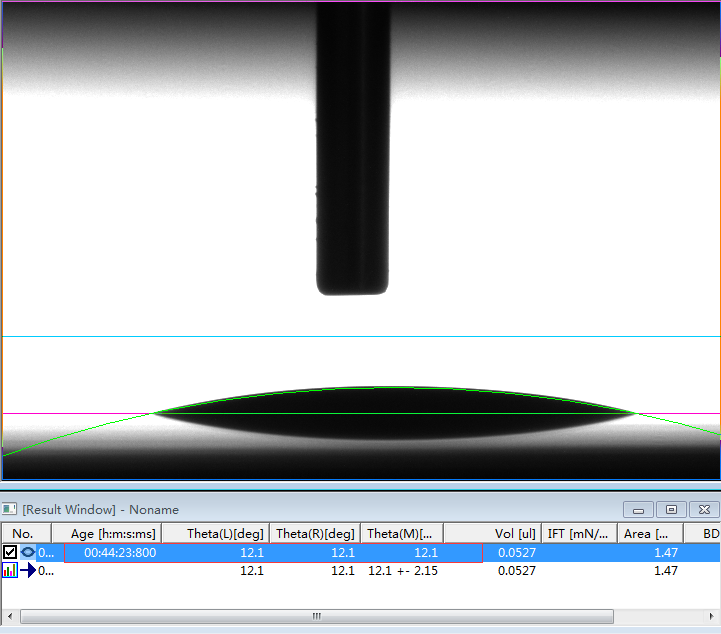Select the mean value 12.1 +- 2.15 cell
The width and height of the screenshot is (721, 634).
click(x=402, y=571)
